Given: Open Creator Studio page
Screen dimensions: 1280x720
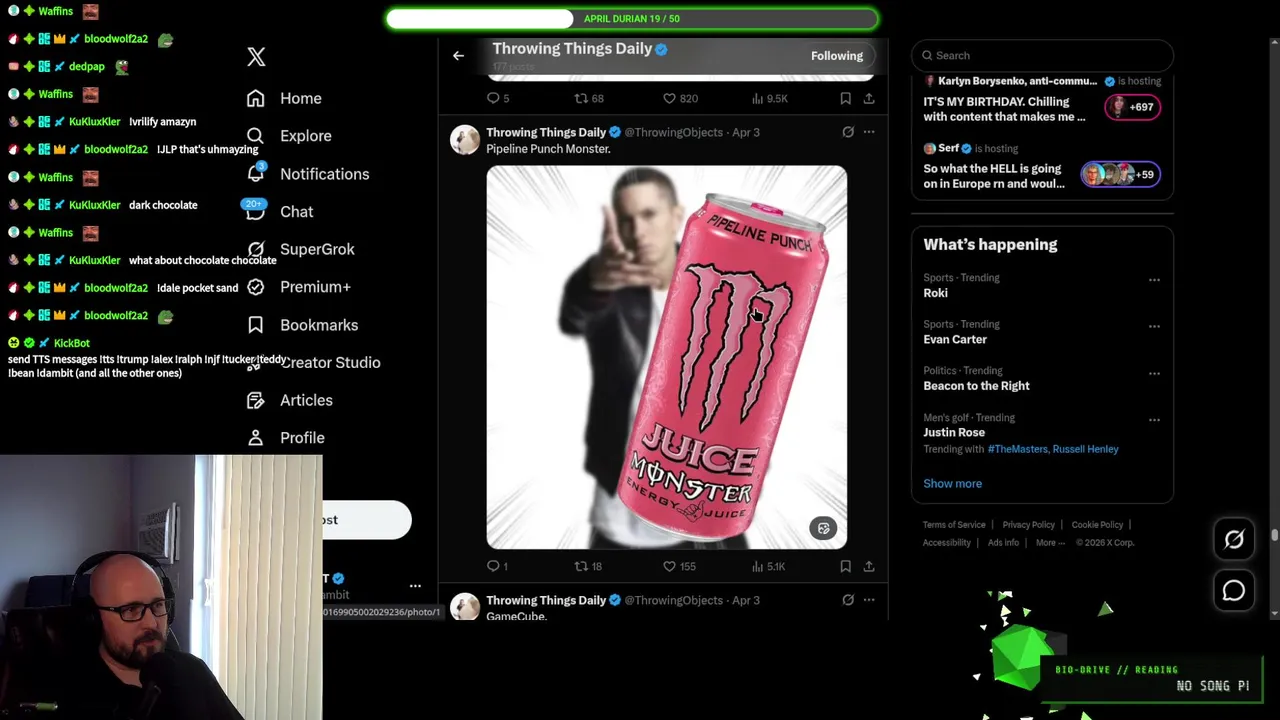Looking at the screenshot, I should coord(330,363).
